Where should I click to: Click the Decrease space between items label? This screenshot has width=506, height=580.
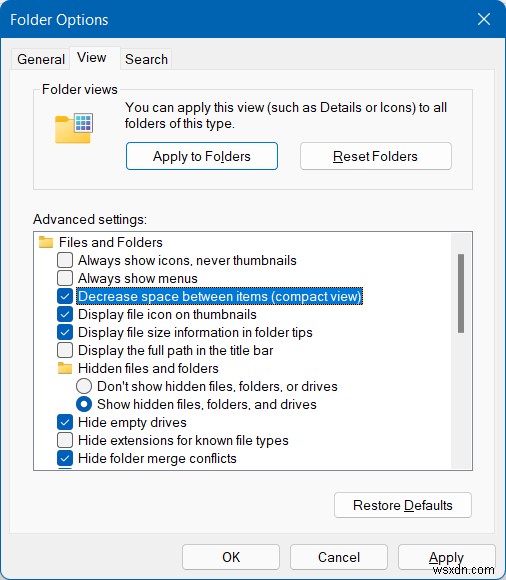220,296
